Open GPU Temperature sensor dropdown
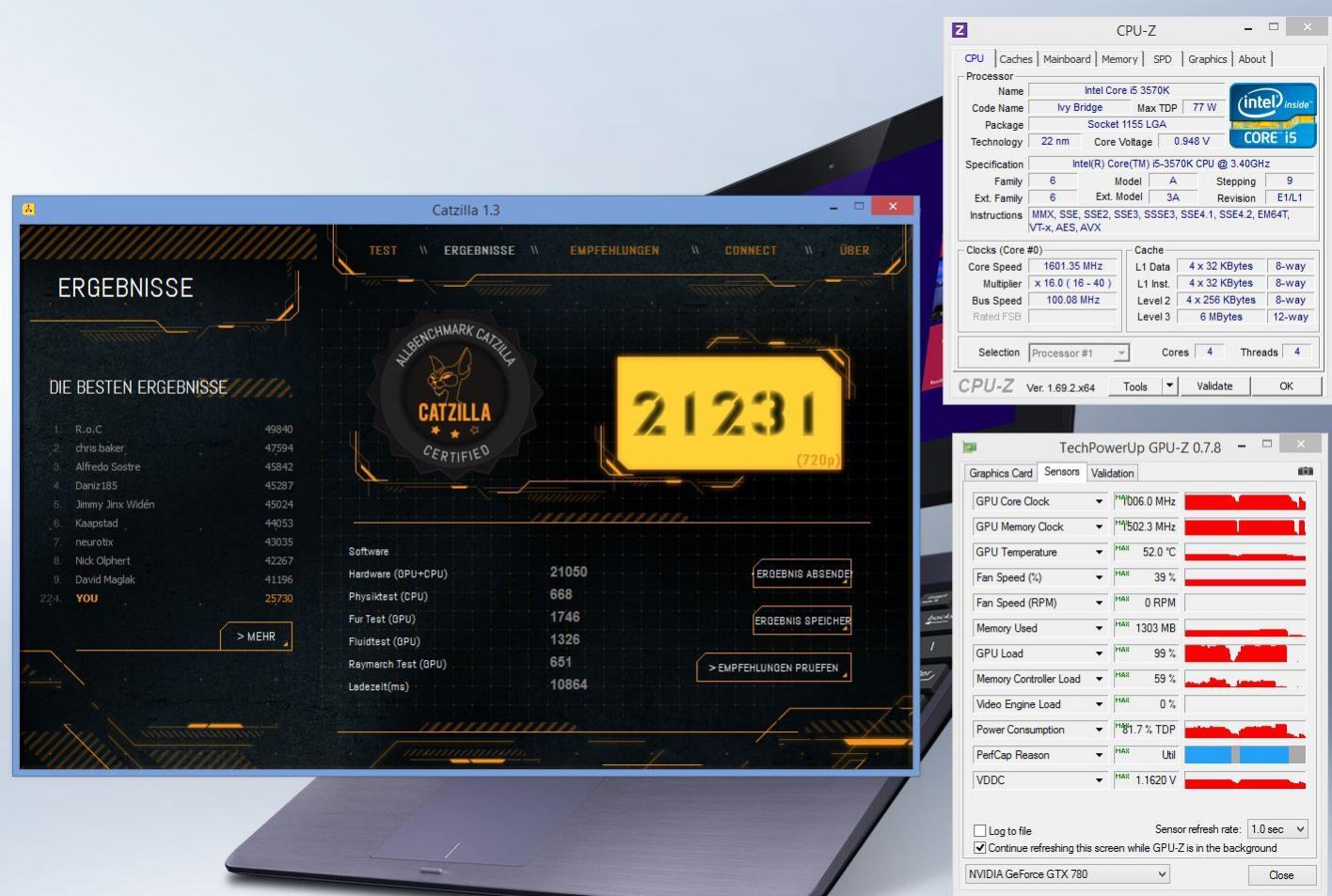The image size is (1332, 896). [1099, 552]
